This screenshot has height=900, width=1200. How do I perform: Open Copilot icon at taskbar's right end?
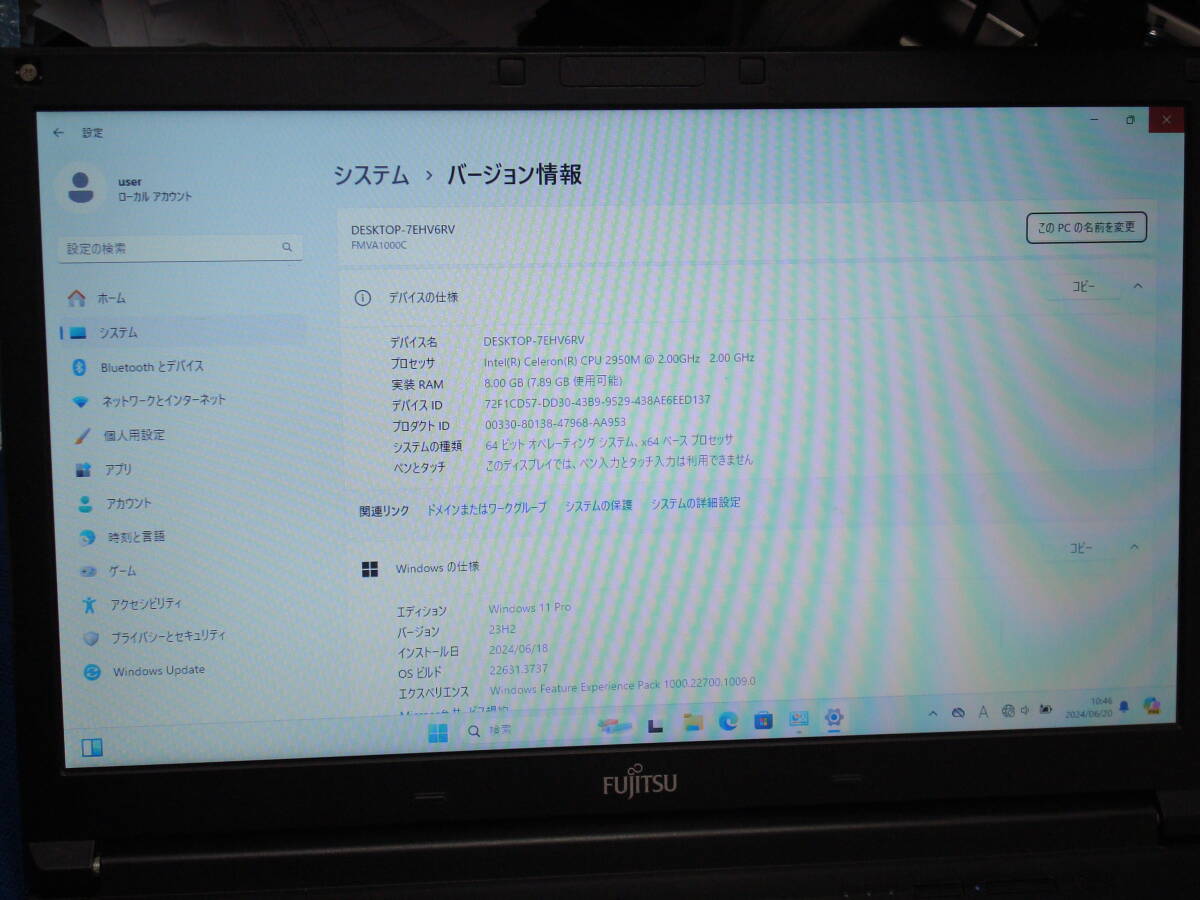tap(1151, 705)
